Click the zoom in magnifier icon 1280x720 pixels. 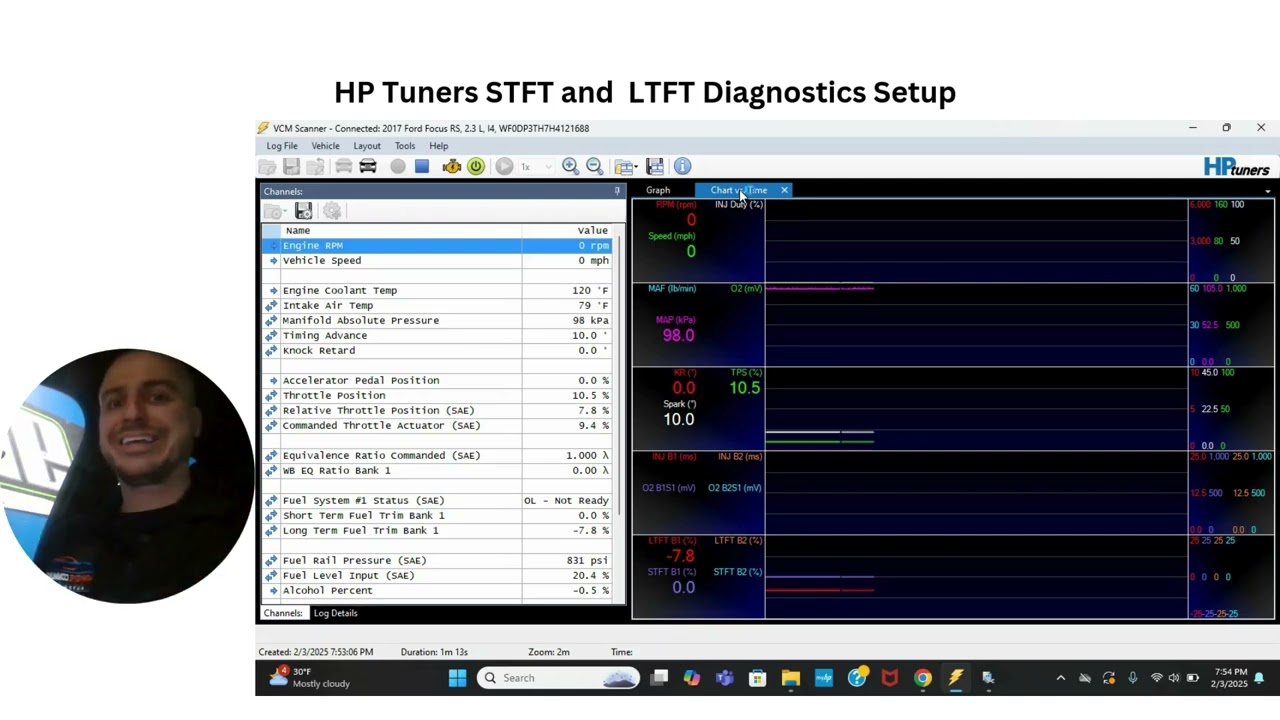(570, 167)
